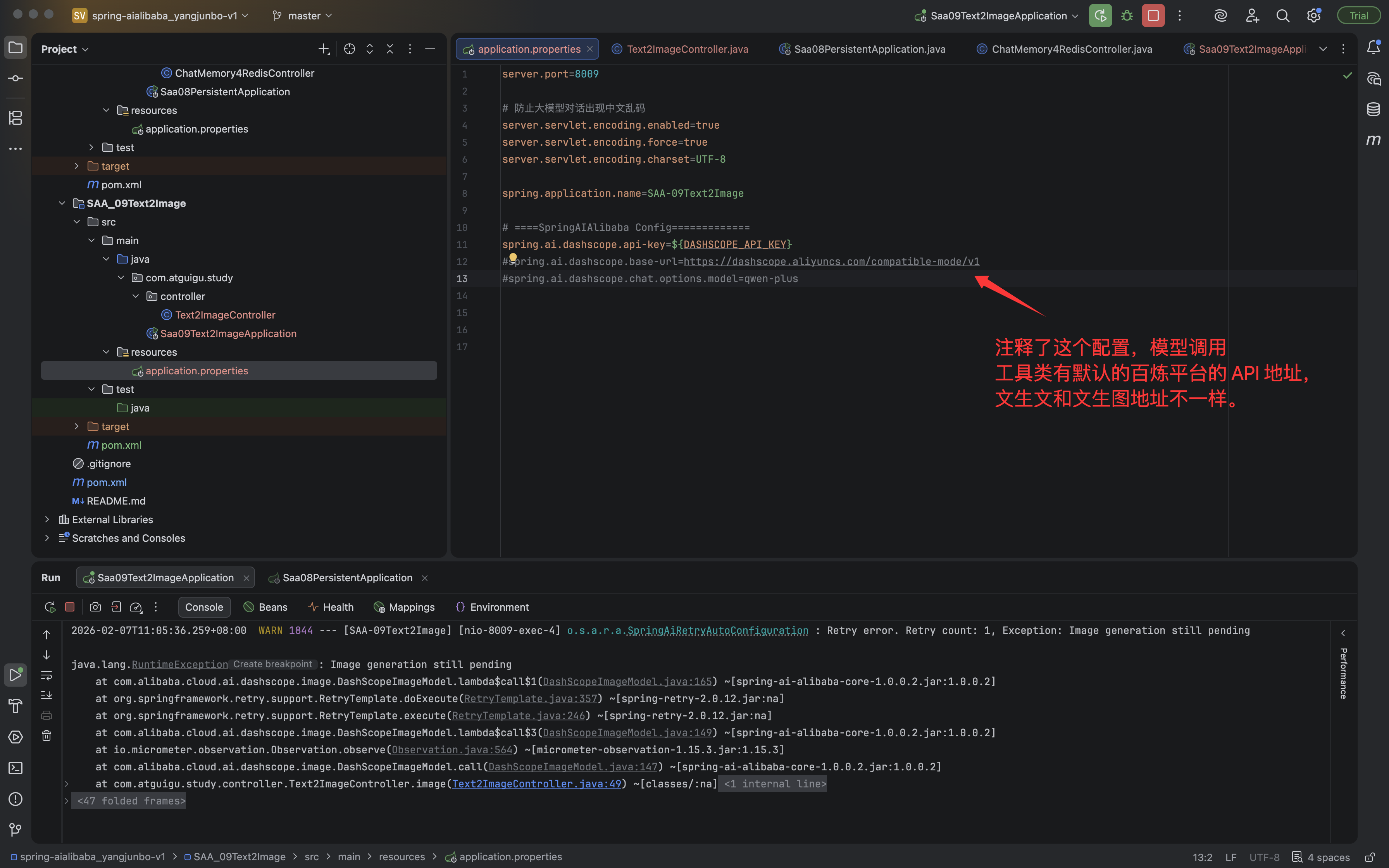Expand the 47 folded frames
Screen dimensions: 1389x868
coord(131,800)
